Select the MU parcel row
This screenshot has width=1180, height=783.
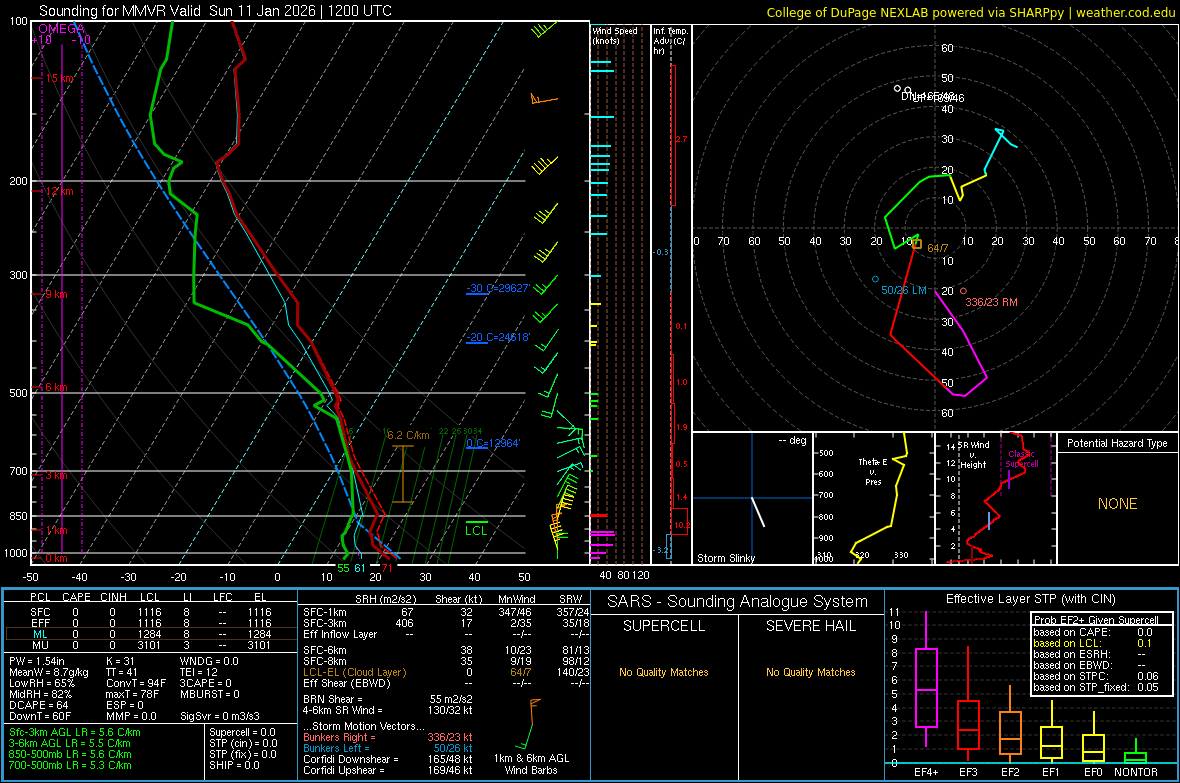click(150, 645)
